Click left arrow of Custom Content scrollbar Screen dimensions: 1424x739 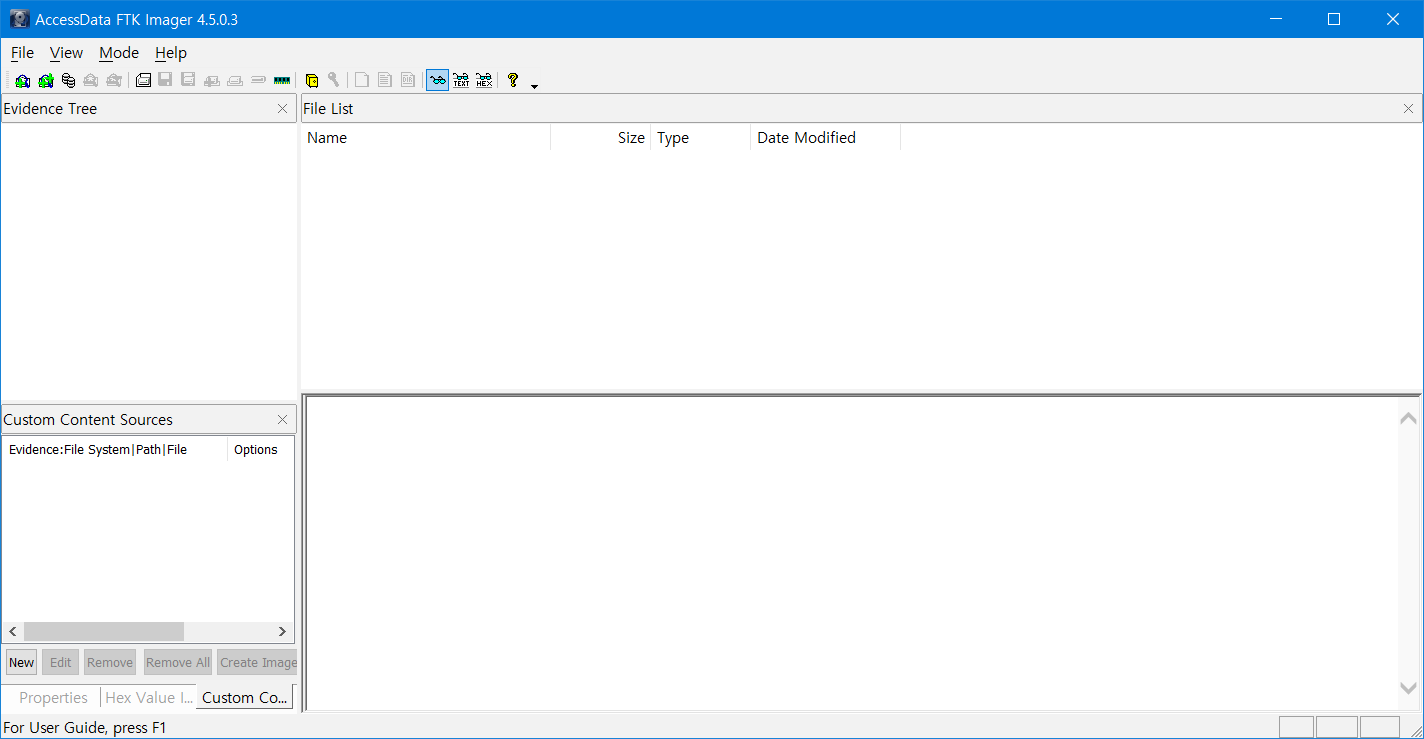pyautogui.click(x=13, y=632)
